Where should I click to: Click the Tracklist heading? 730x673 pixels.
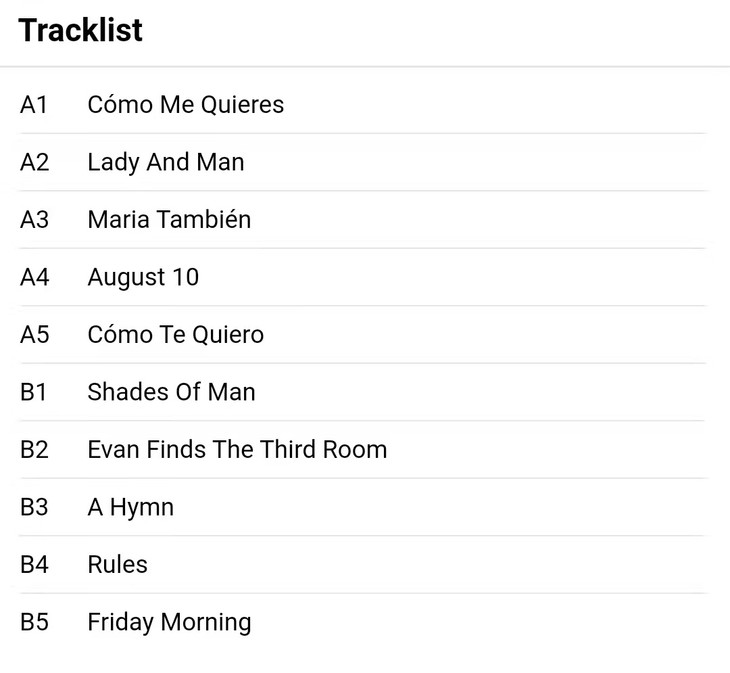point(80,30)
